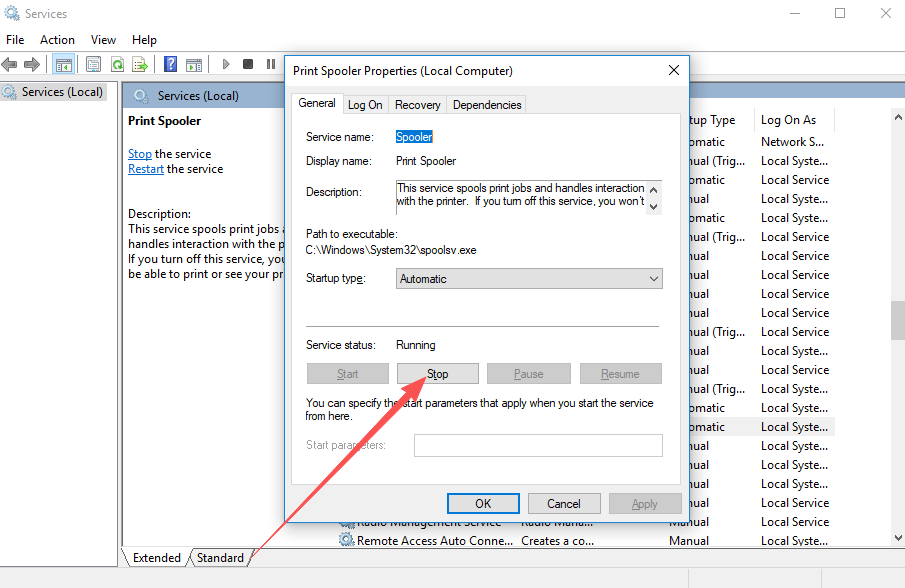905x588 pixels.
Task: Select the Remote Access Auto Conne... service row
Action: click(x=586, y=541)
